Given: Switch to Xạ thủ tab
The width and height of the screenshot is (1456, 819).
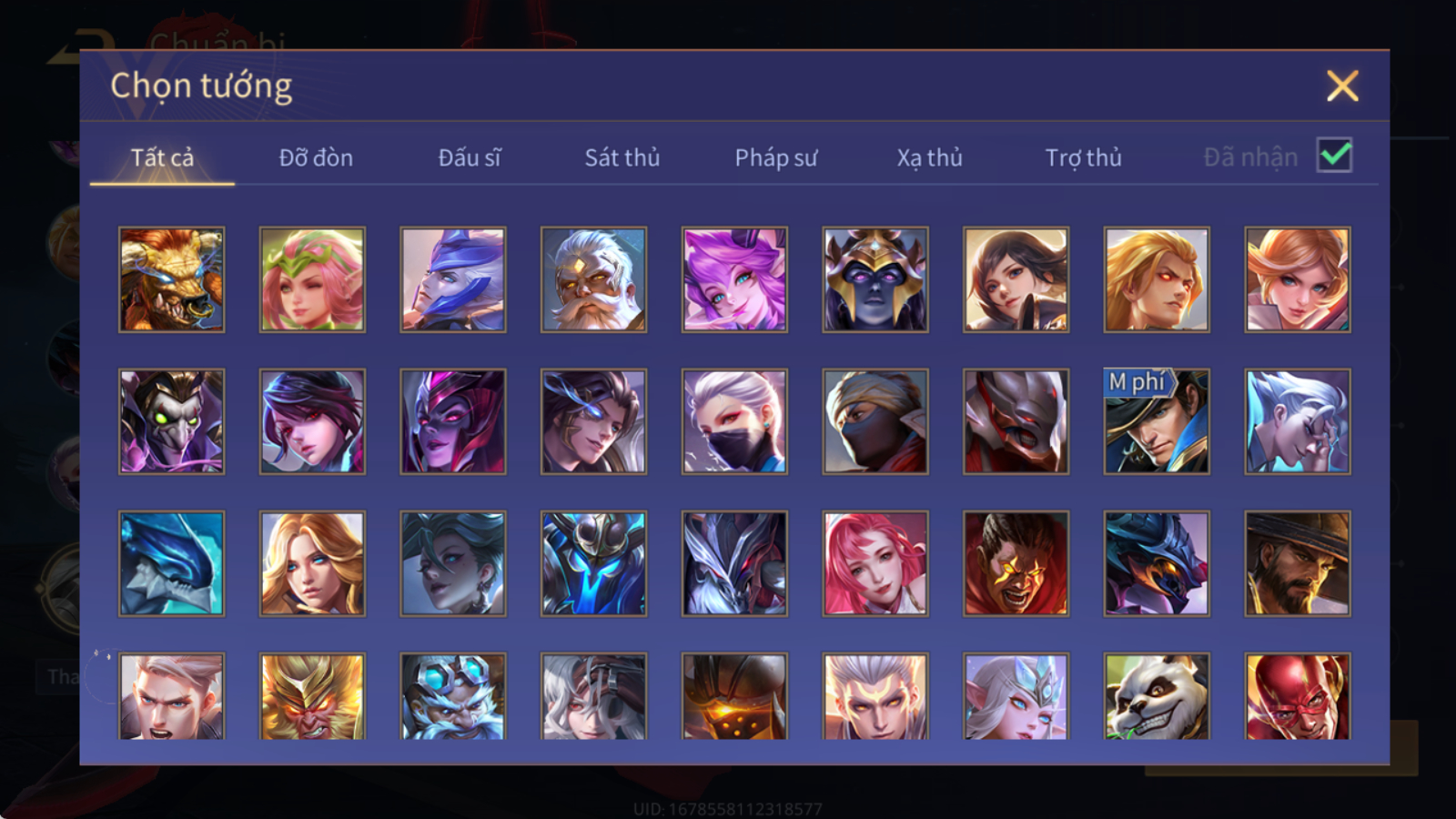Looking at the screenshot, I should [x=929, y=157].
